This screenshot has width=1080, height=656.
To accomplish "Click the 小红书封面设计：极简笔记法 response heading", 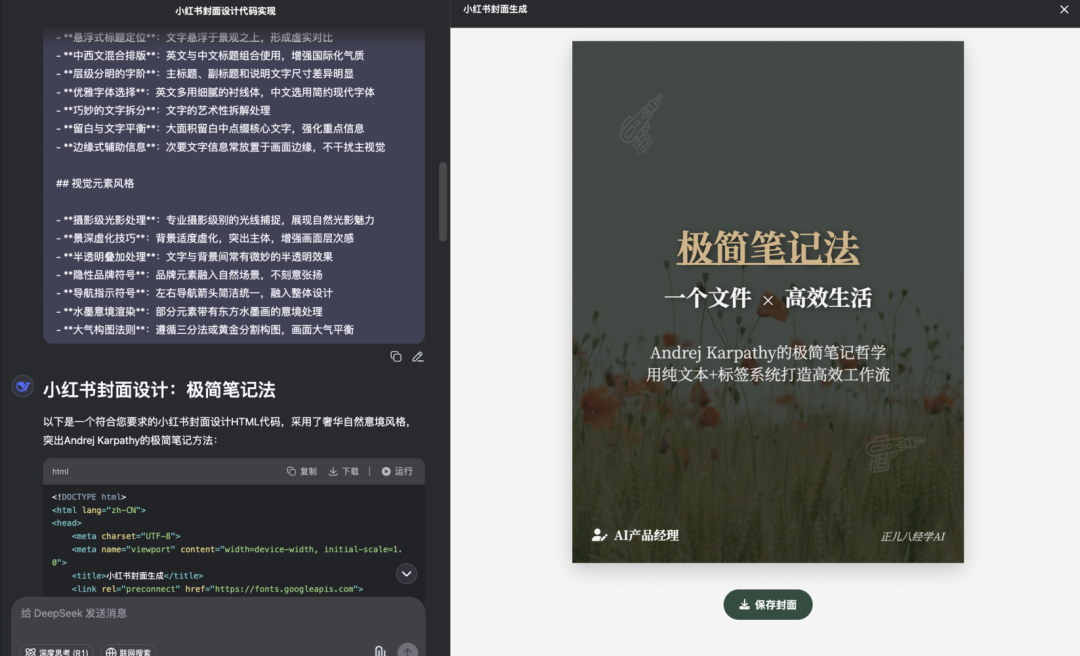I will point(159,390).
